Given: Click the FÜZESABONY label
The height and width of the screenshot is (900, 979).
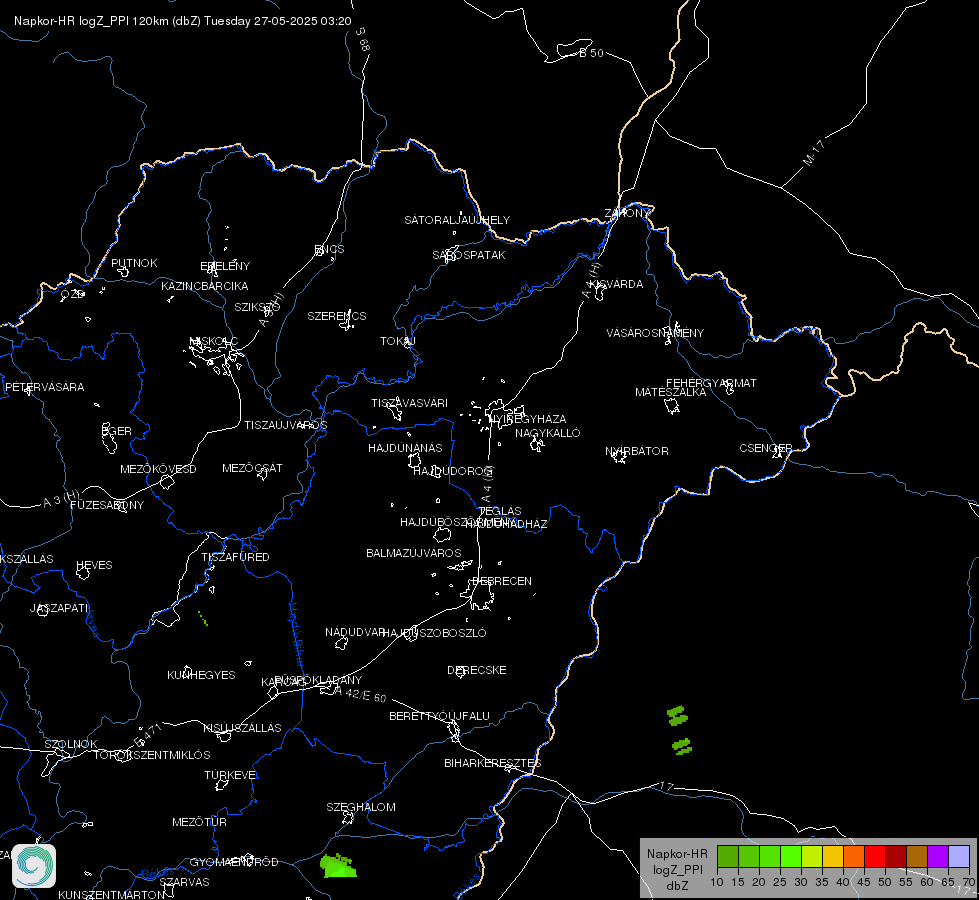Looking at the screenshot, I should pyautogui.click(x=107, y=505).
